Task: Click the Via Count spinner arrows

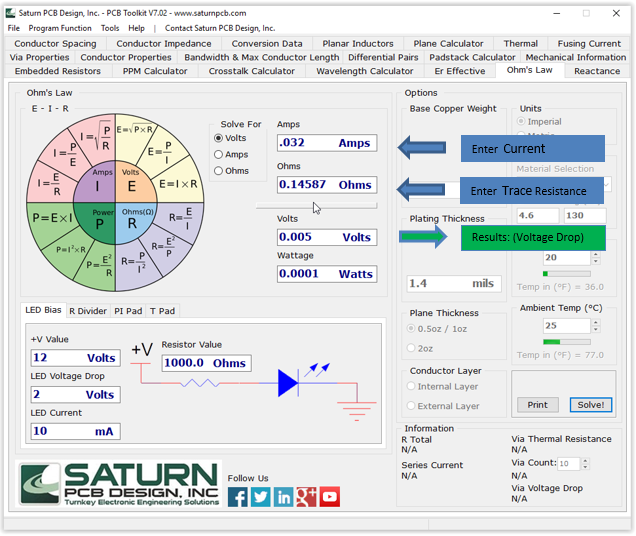Action: click(x=585, y=463)
